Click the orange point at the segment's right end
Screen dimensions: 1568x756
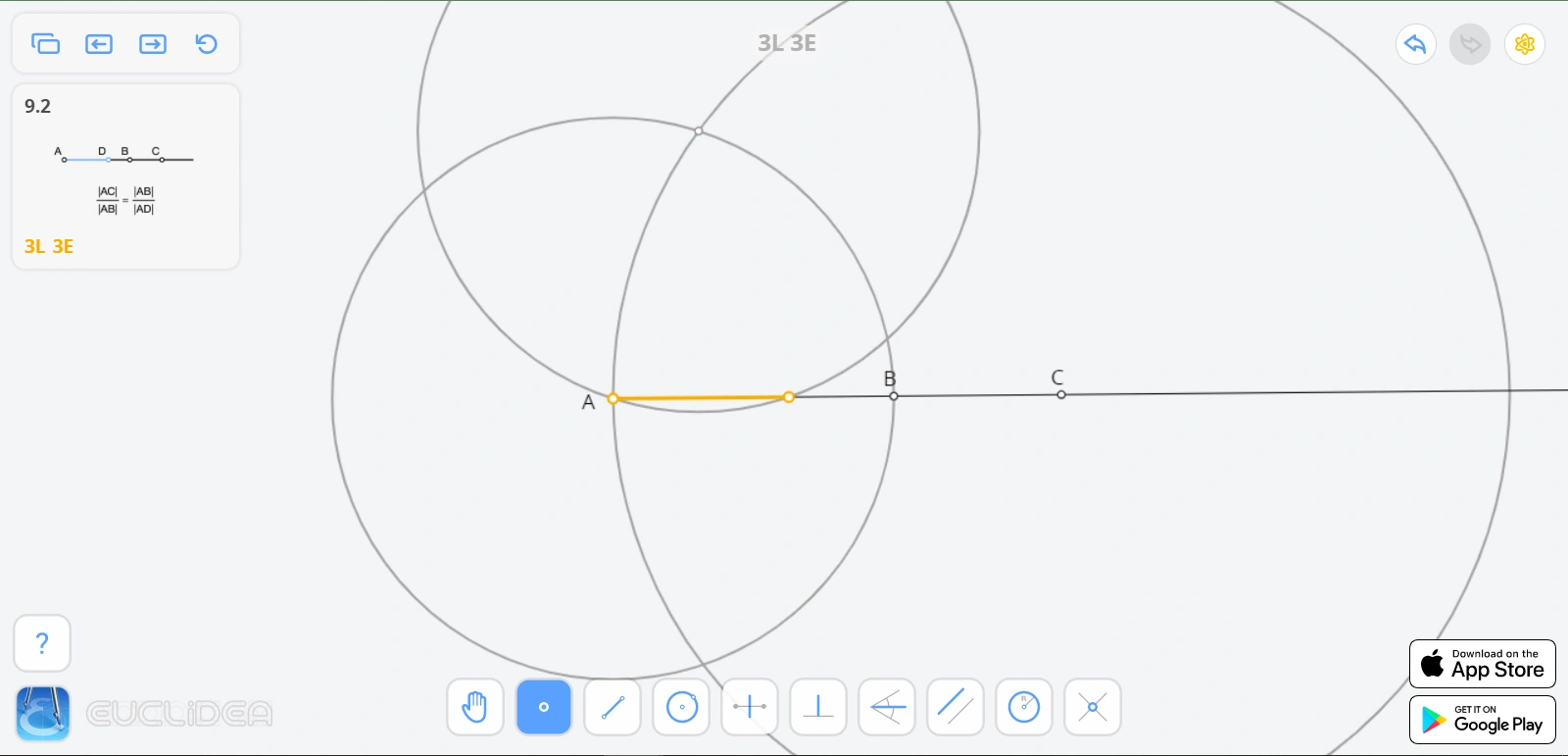point(789,397)
